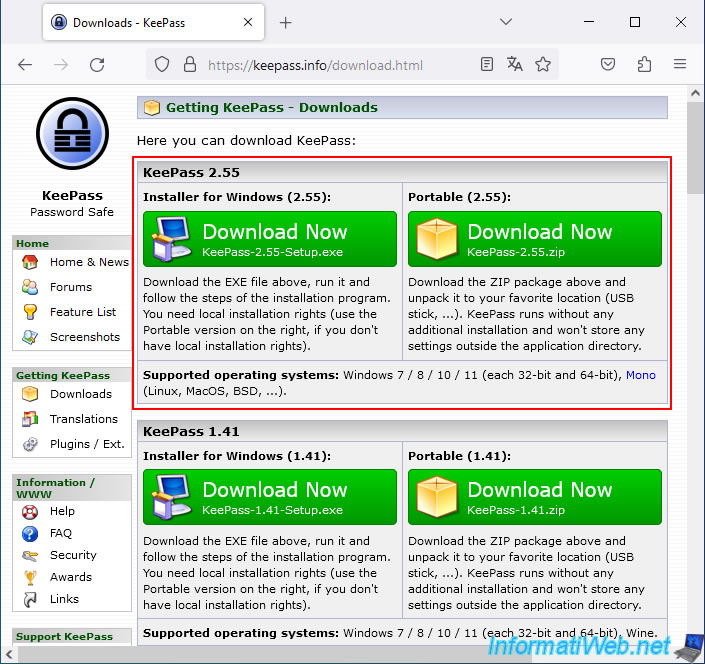The height and width of the screenshot is (664, 705).
Task: Open the Security link
Action: tap(73, 555)
